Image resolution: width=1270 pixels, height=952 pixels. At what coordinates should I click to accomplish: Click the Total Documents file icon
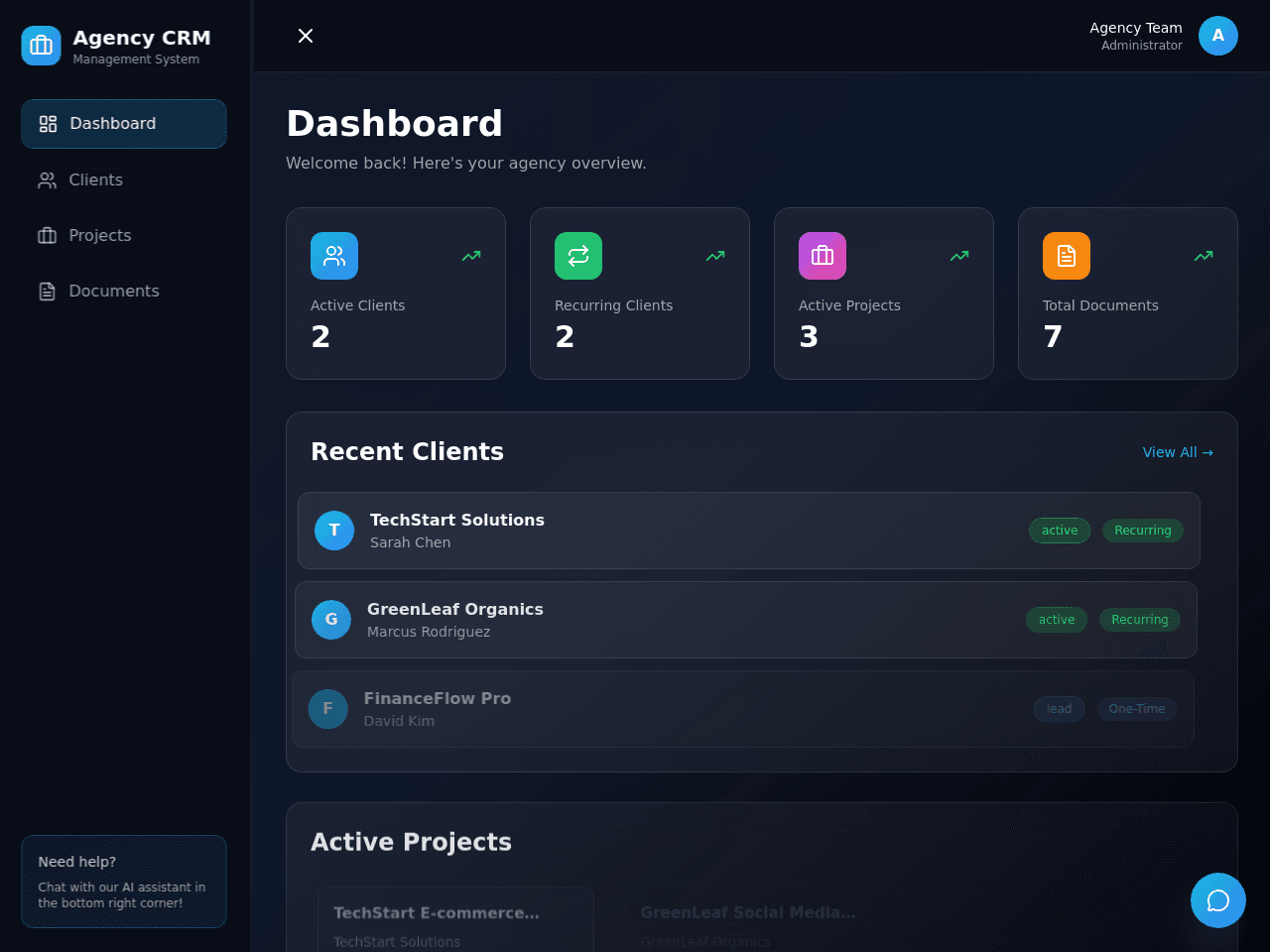(1067, 256)
